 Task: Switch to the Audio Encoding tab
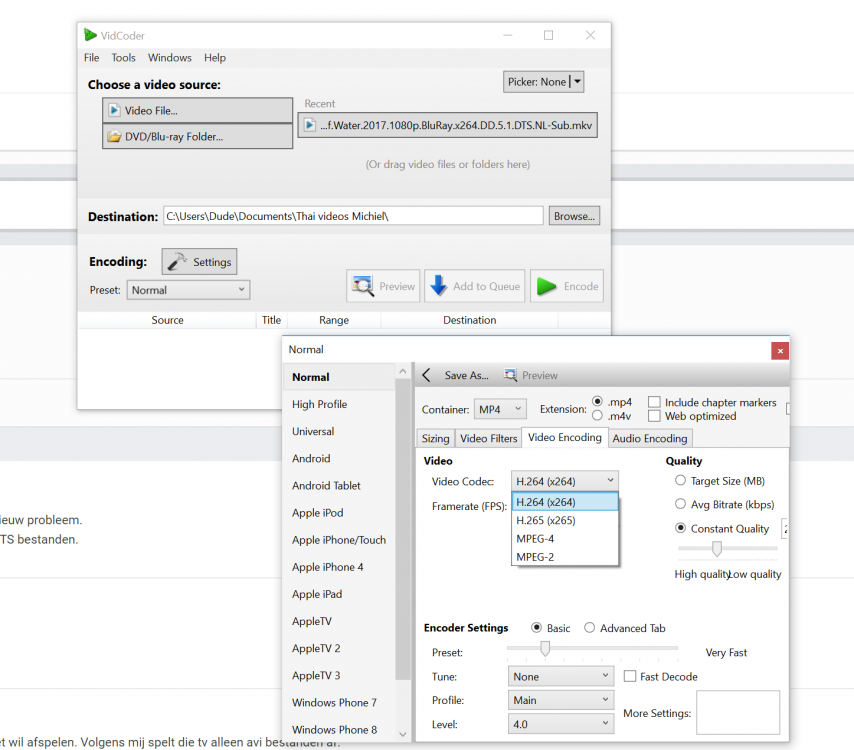click(649, 438)
